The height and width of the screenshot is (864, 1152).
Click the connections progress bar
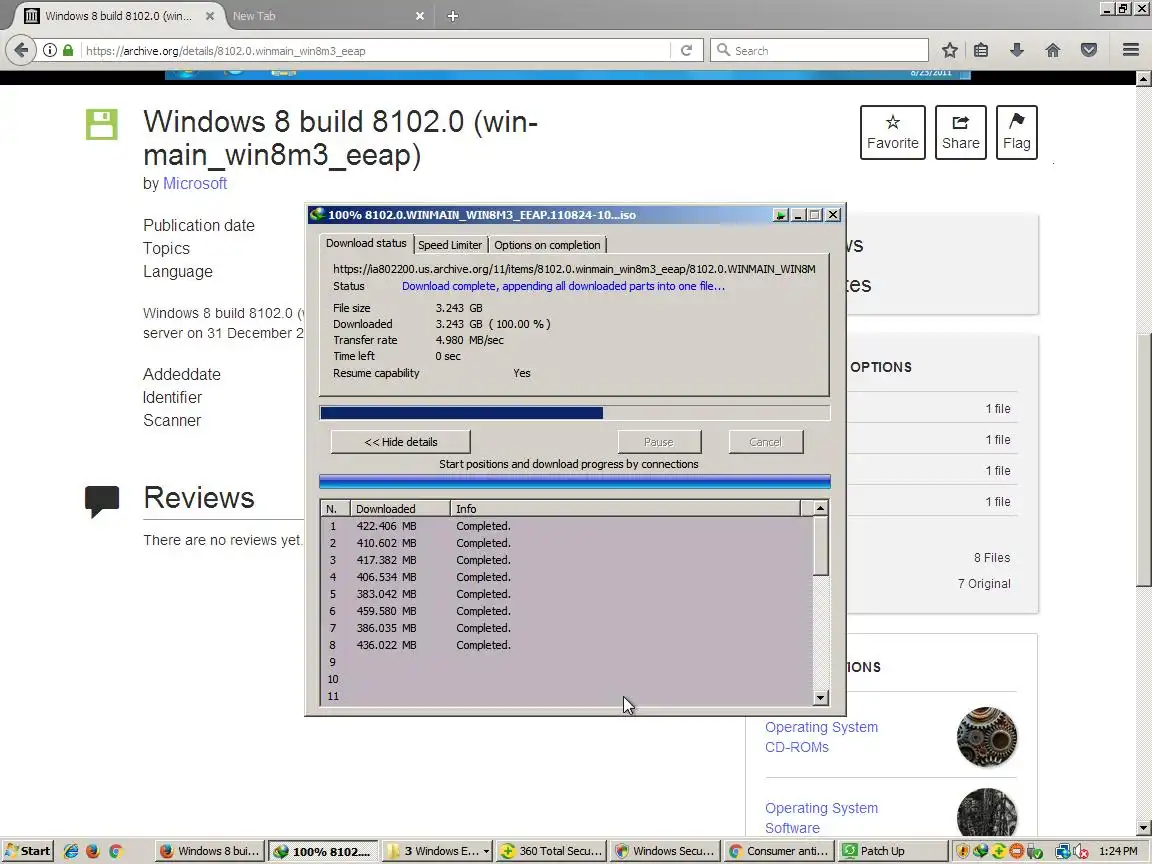575,482
